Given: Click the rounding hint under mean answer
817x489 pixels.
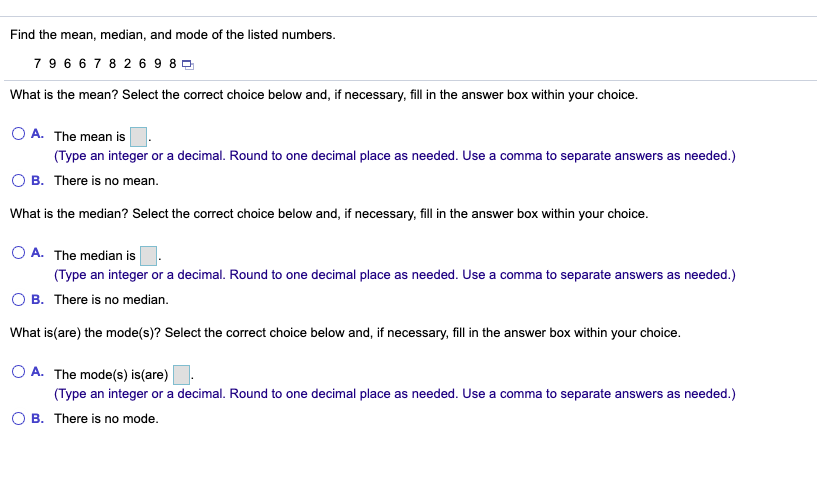Looking at the screenshot, I should (395, 156).
